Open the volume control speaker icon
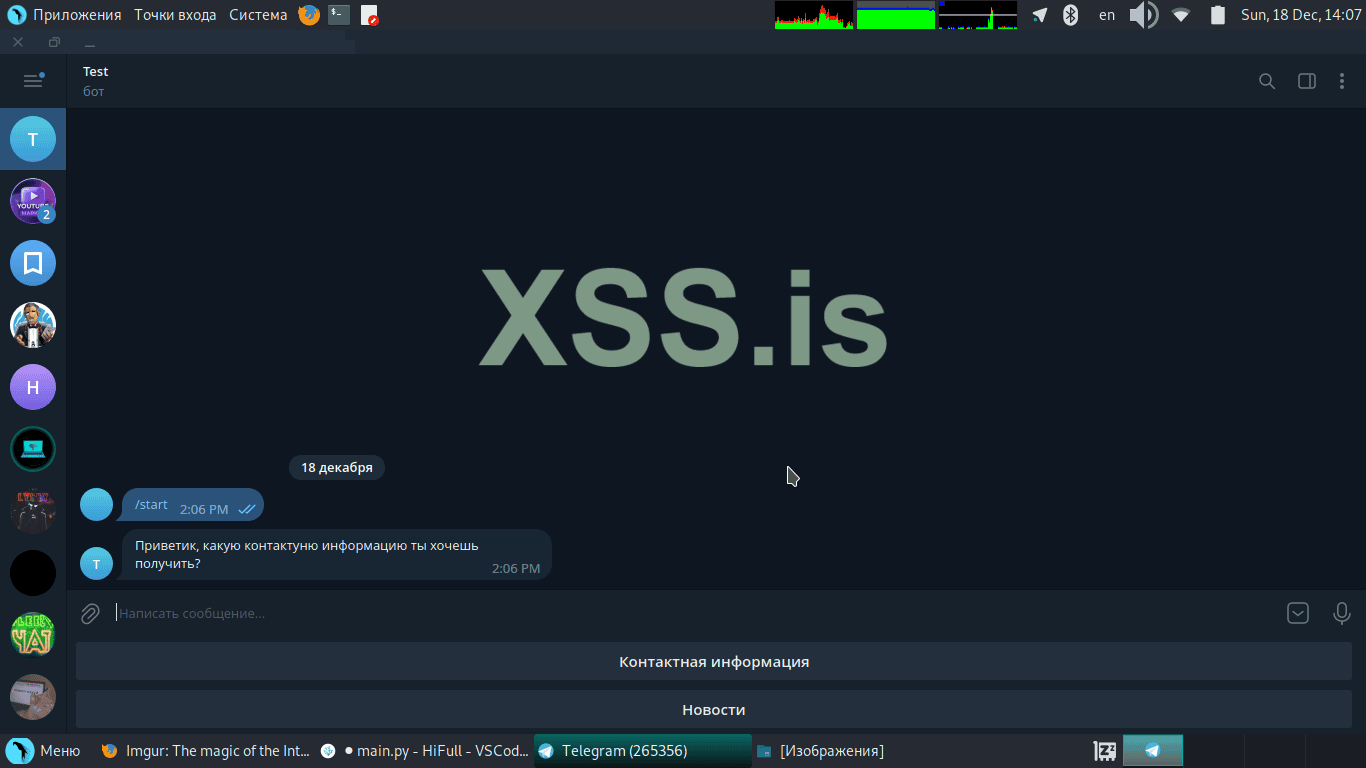Viewport: 1366px width, 768px height. click(x=1143, y=15)
